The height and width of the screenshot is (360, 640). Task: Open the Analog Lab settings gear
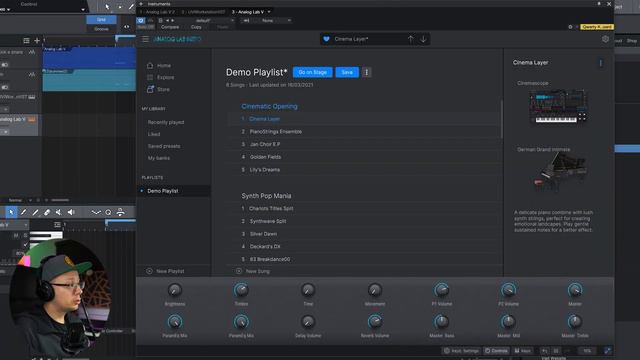(605, 39)
